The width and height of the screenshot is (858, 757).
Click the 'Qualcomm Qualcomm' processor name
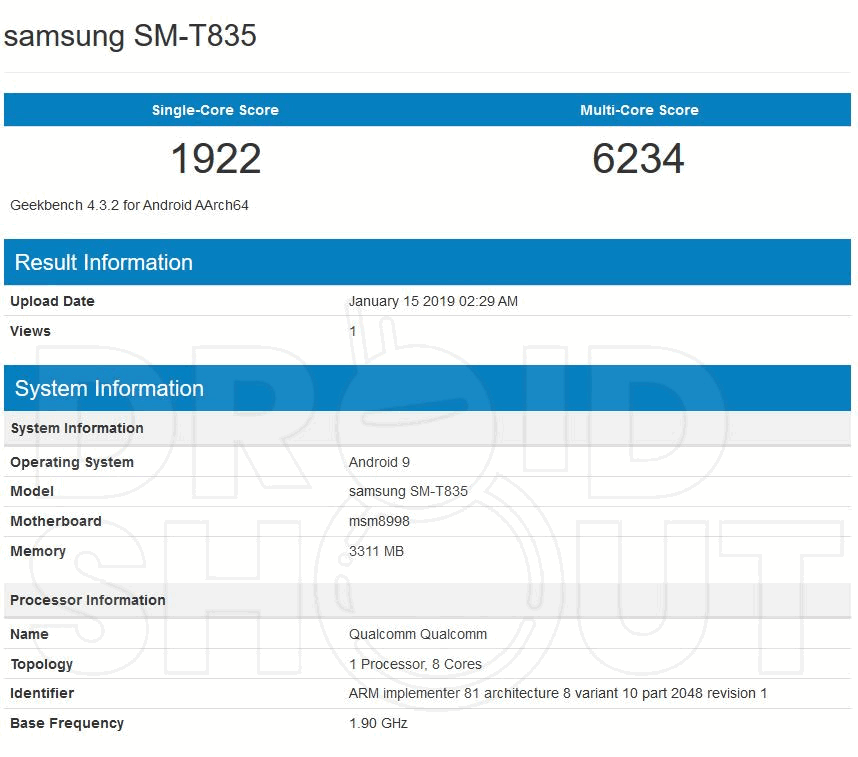[x=418, y=634]
